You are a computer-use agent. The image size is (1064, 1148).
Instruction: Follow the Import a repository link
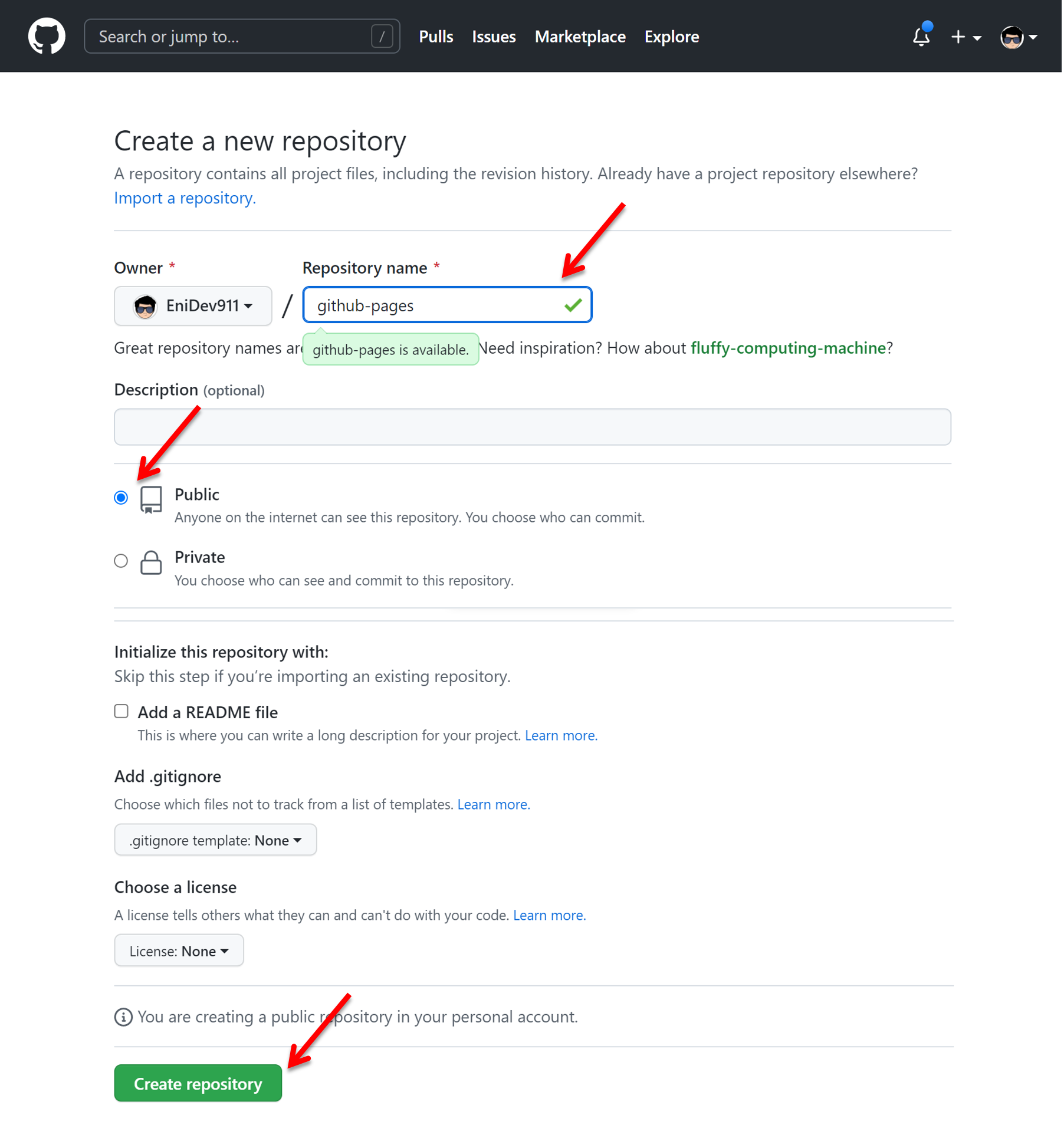tap(185, 198)
